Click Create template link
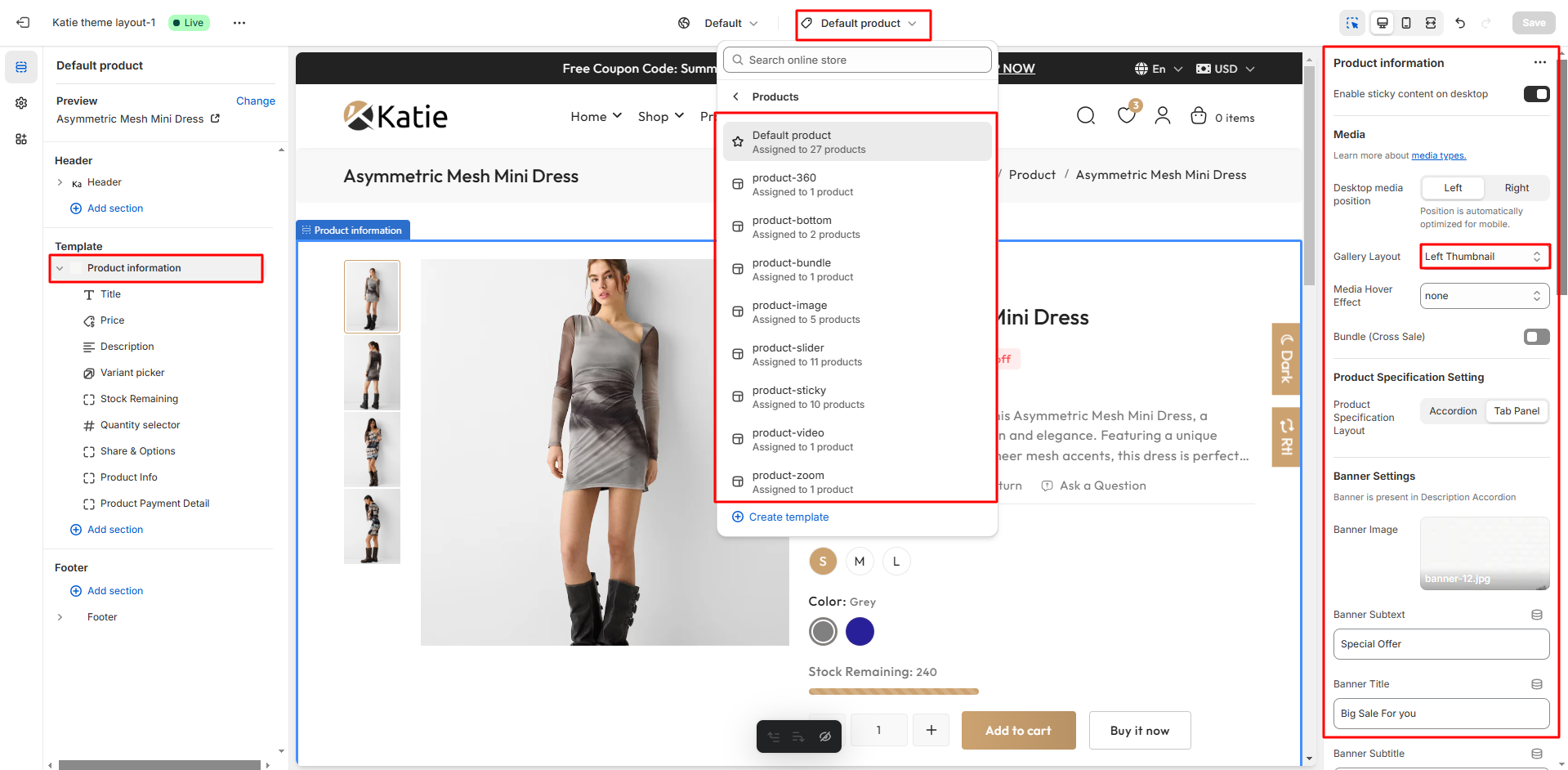1568x770 pixels. pyautogui.click(x=780, y=517)
